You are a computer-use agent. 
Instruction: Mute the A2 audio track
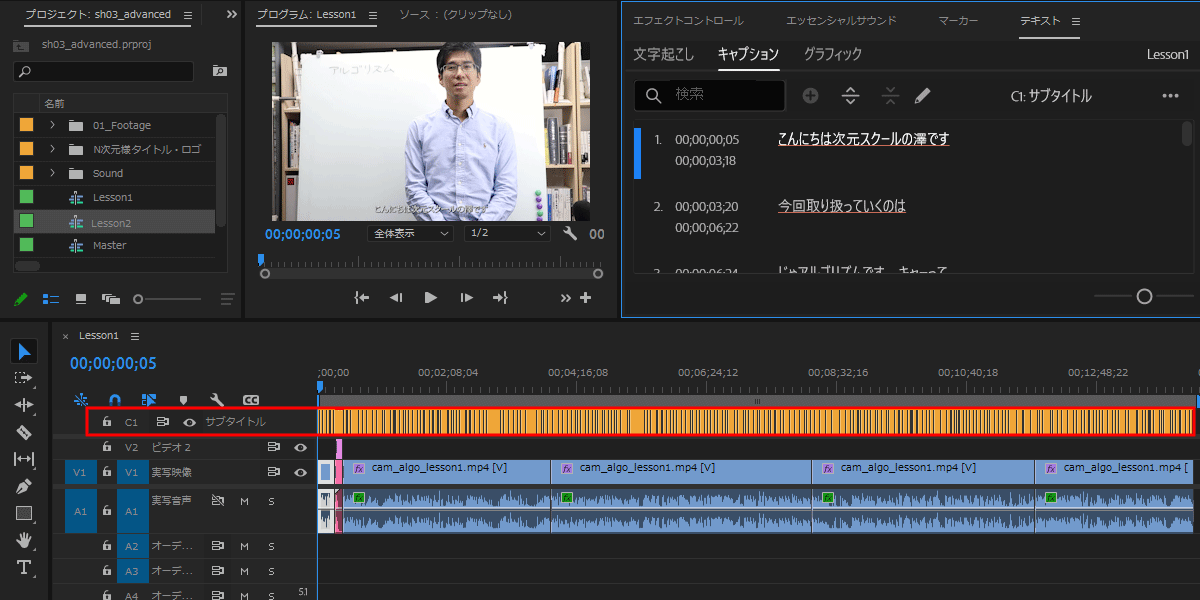tap(244, 546)
